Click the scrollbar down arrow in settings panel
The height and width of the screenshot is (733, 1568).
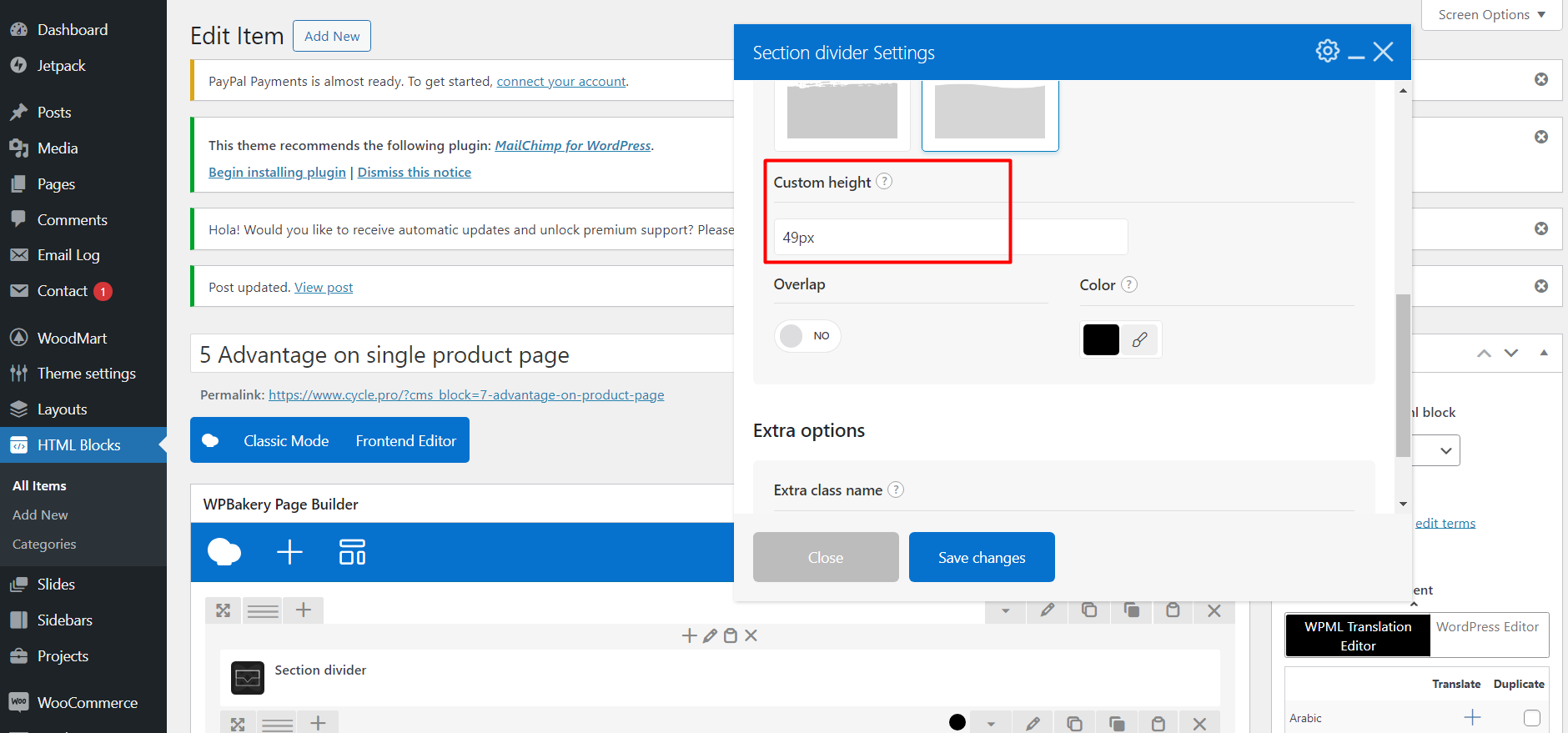[1403, 504]
